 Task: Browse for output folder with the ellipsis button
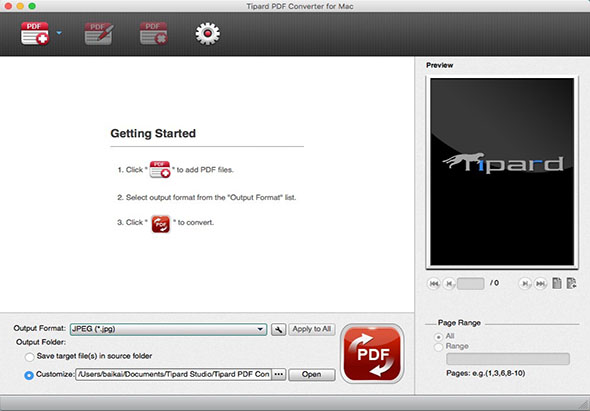pyautogui.click(x=278, y=374)
